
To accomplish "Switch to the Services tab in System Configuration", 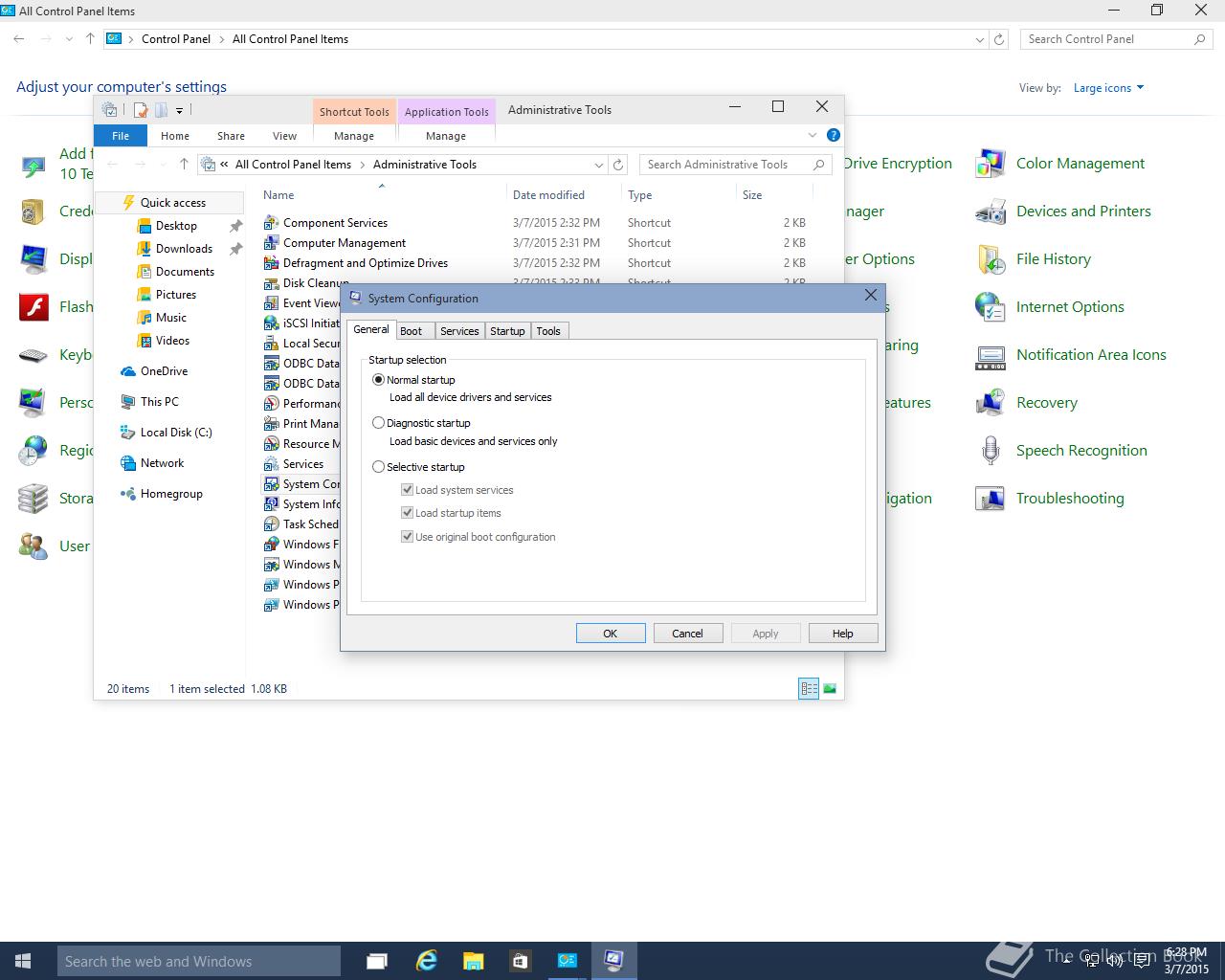I will [x=459, y=331].
